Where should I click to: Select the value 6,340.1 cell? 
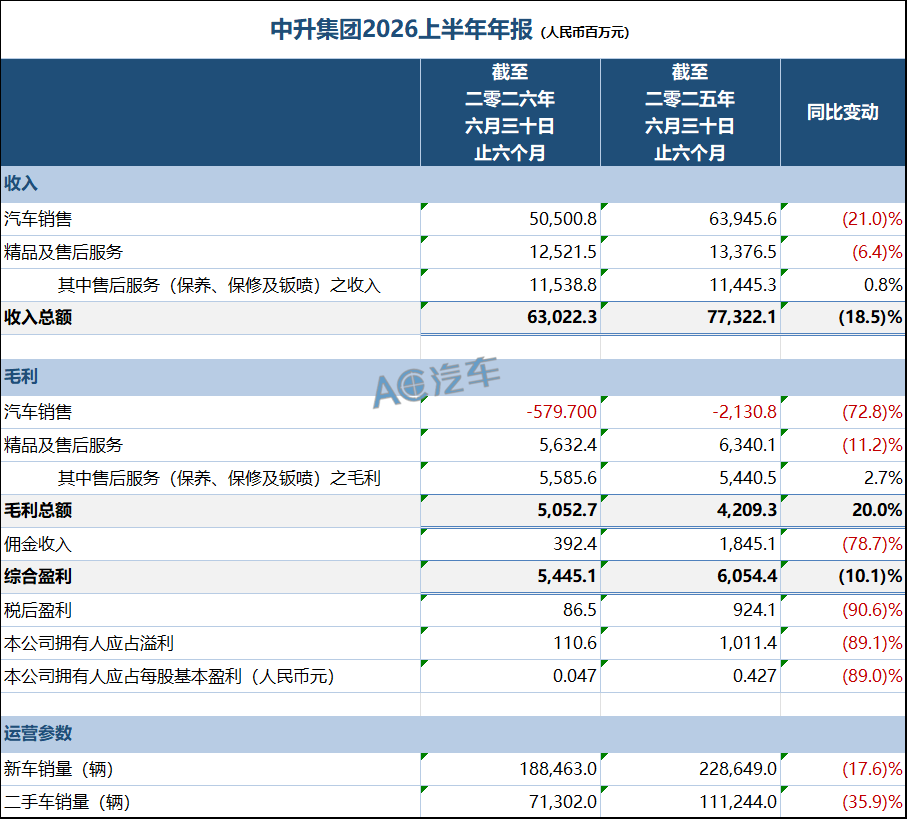coord(690,445)
